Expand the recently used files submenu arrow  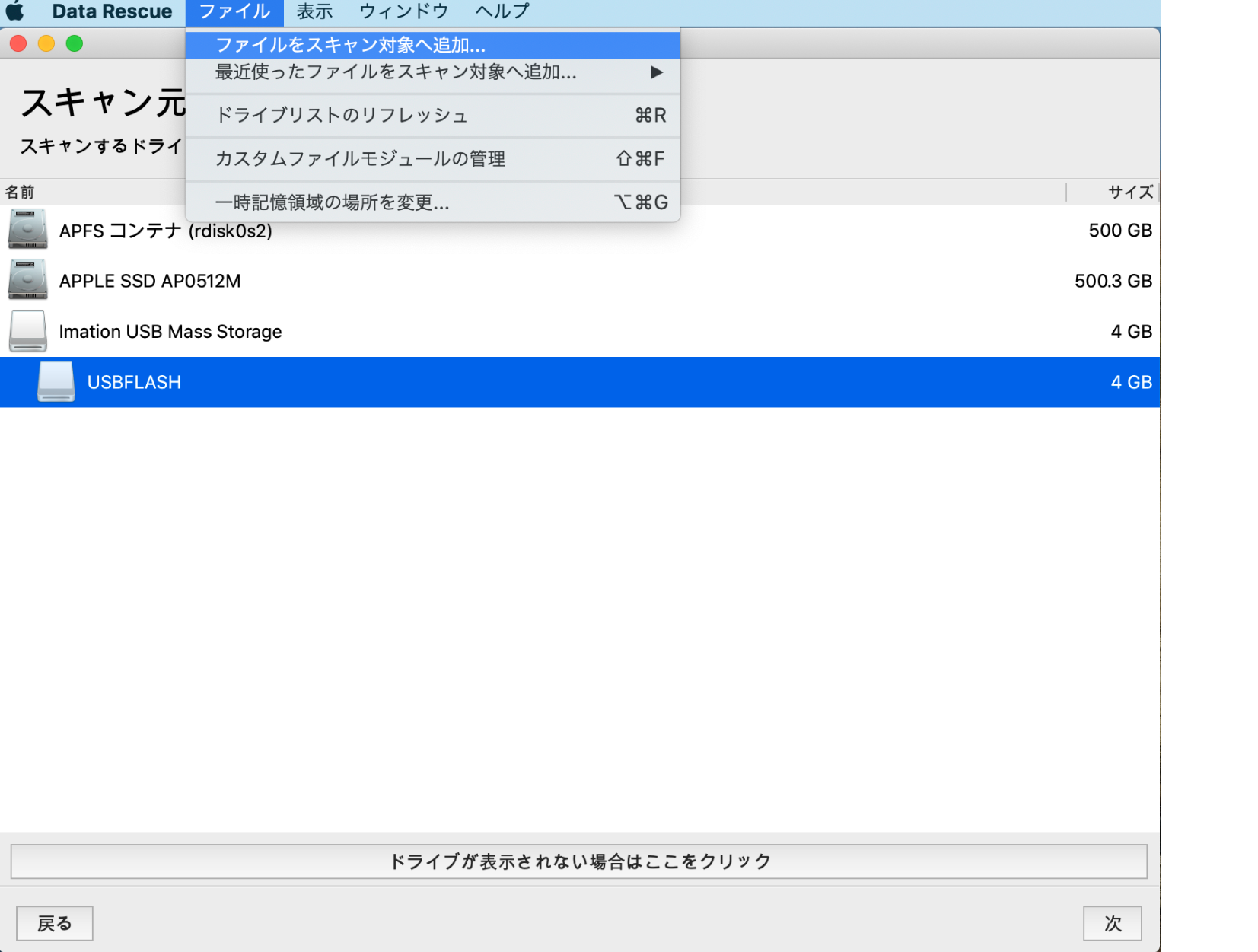tap(656, 72)
